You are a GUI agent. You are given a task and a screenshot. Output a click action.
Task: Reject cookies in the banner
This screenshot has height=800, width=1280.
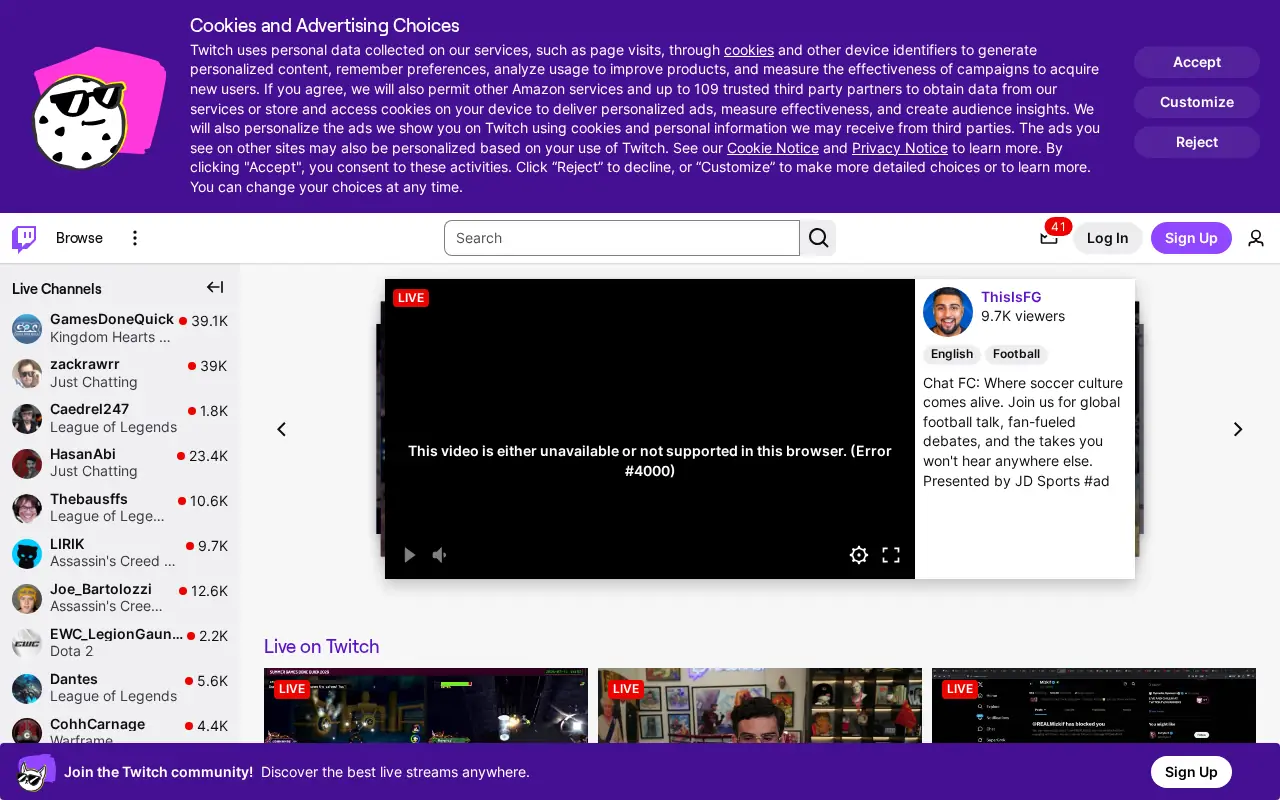[1197, 142]
